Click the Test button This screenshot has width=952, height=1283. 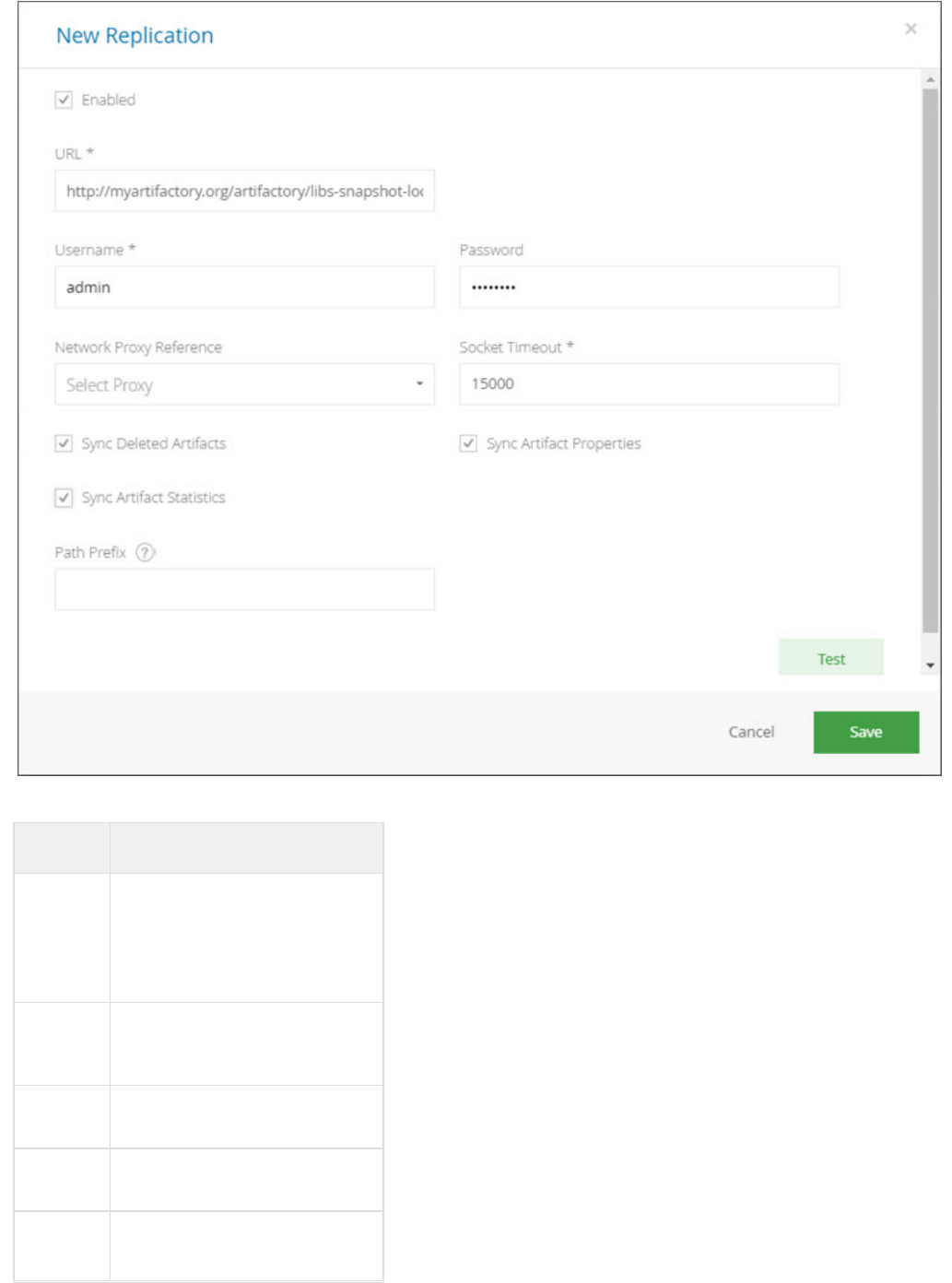click(830, 658)
